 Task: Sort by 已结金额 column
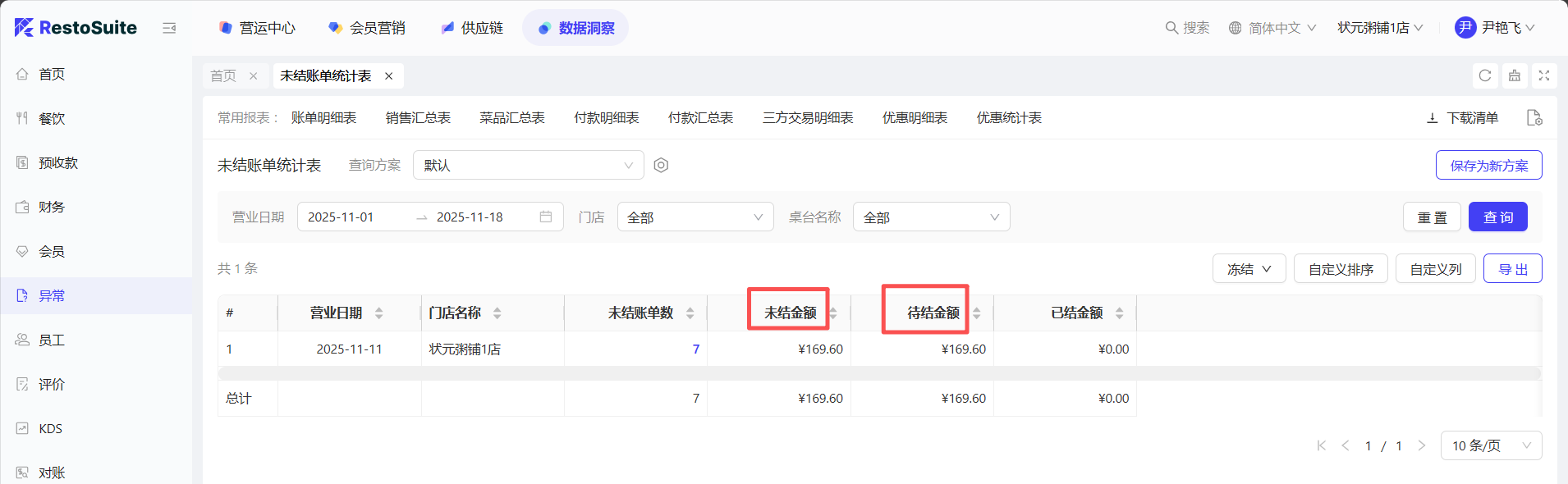pos(1119,313)
